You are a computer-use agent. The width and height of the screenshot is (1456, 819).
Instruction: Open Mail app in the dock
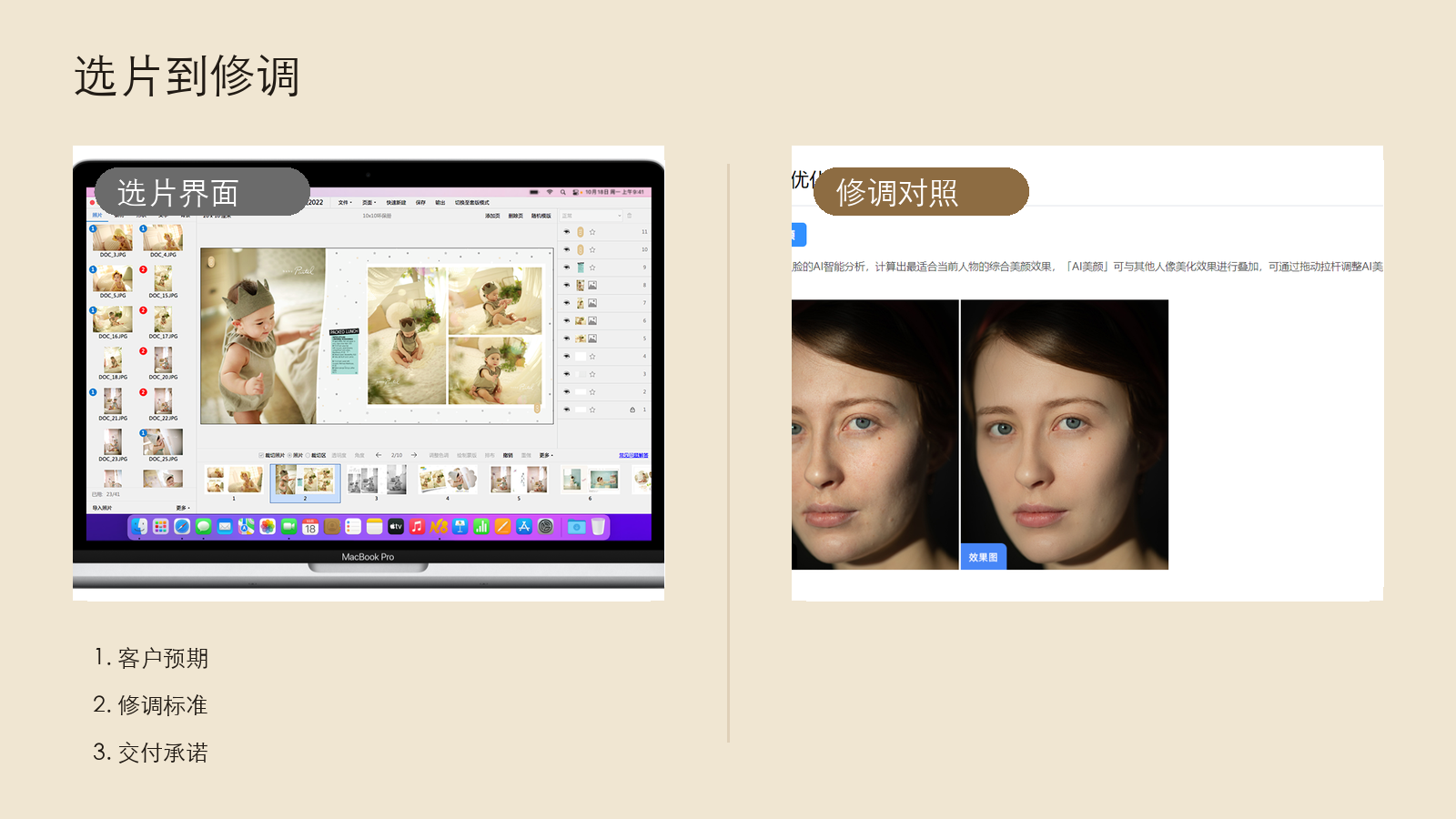coord(225,526)
